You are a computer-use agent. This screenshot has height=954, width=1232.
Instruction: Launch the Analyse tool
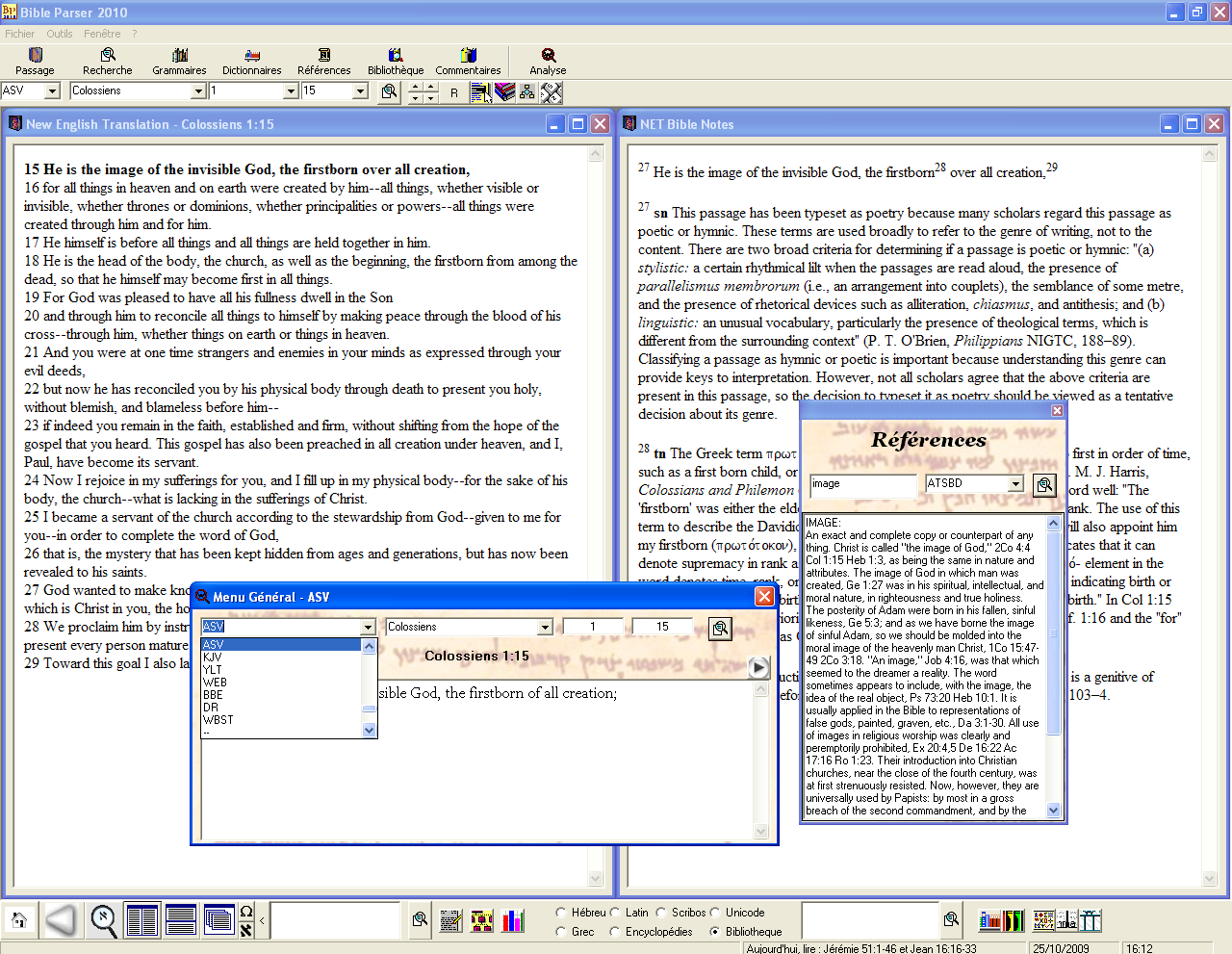pyautogui.click(x=548, y=62)
